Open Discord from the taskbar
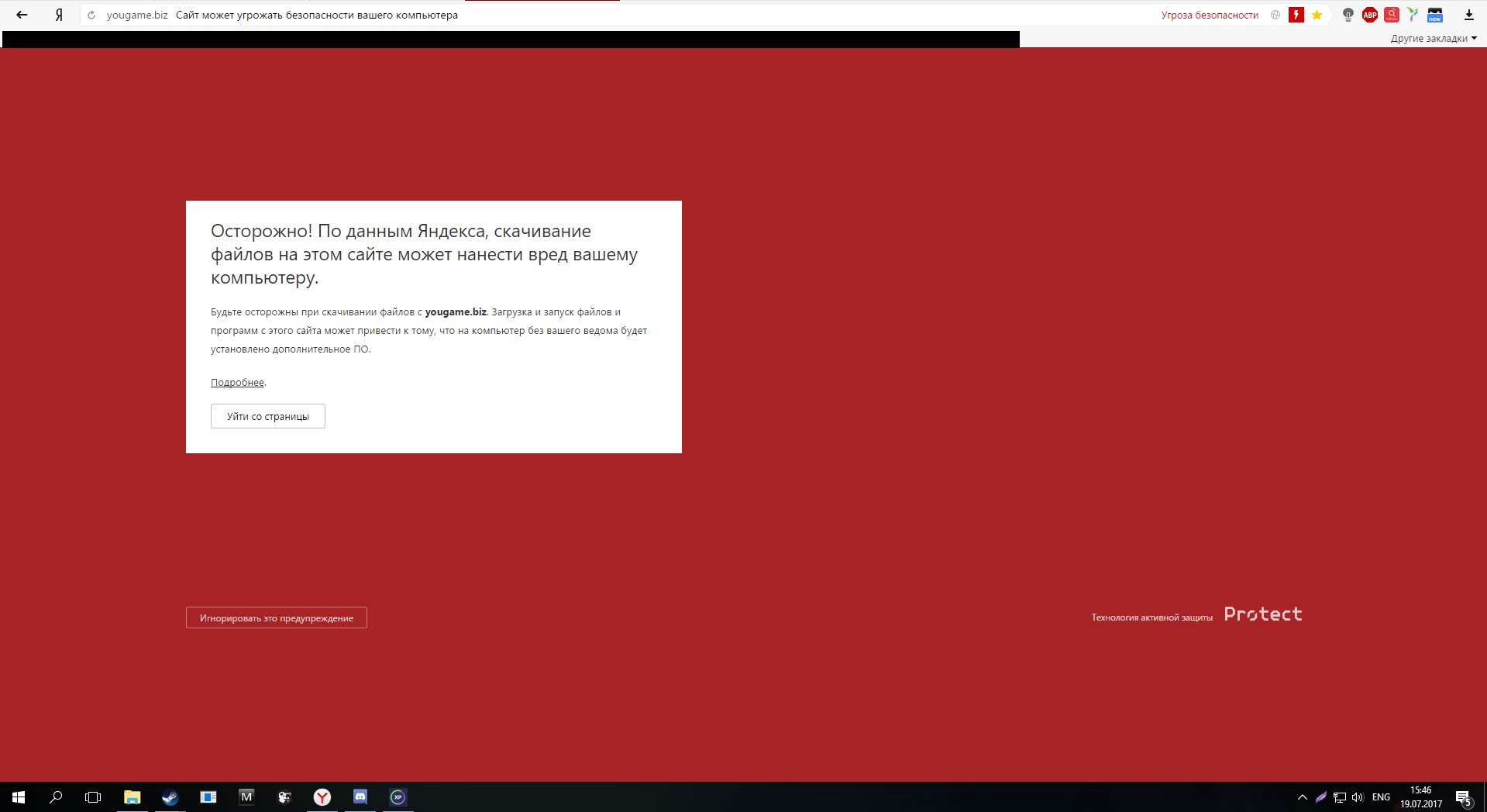Viewport: 1487px width, 812px height. pyautogui.click(x=360, y=797)
